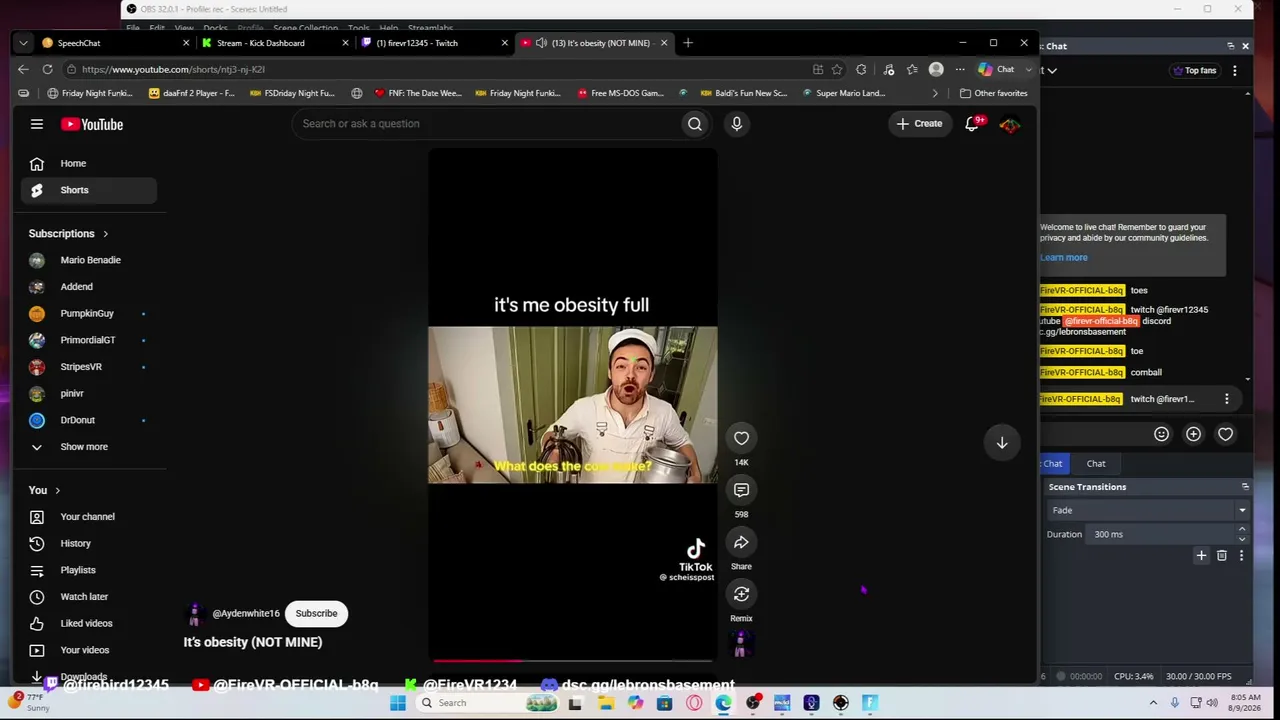Image resolution: width=1280 pixels, height=720 pixels.
Task: Click the YouTube logo
Action: pos(92,124)
